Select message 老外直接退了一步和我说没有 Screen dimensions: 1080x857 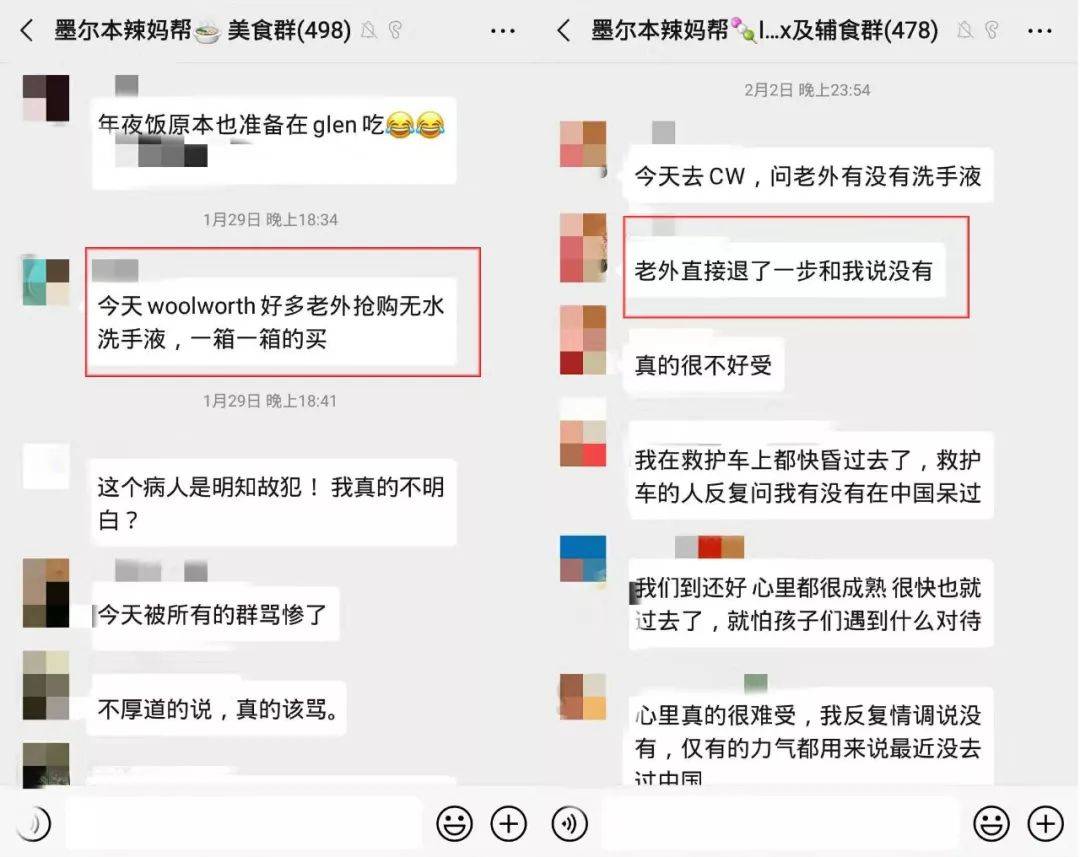pyautogui.click(x=786, y=270)
